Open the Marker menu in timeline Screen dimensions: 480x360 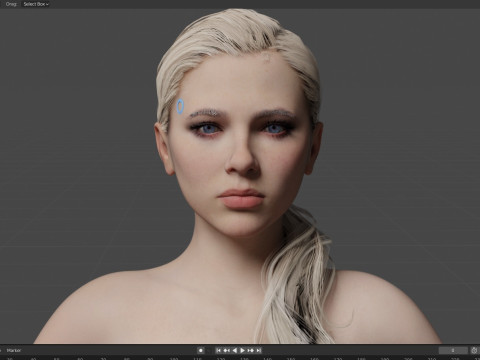click(x=14, y=350)
